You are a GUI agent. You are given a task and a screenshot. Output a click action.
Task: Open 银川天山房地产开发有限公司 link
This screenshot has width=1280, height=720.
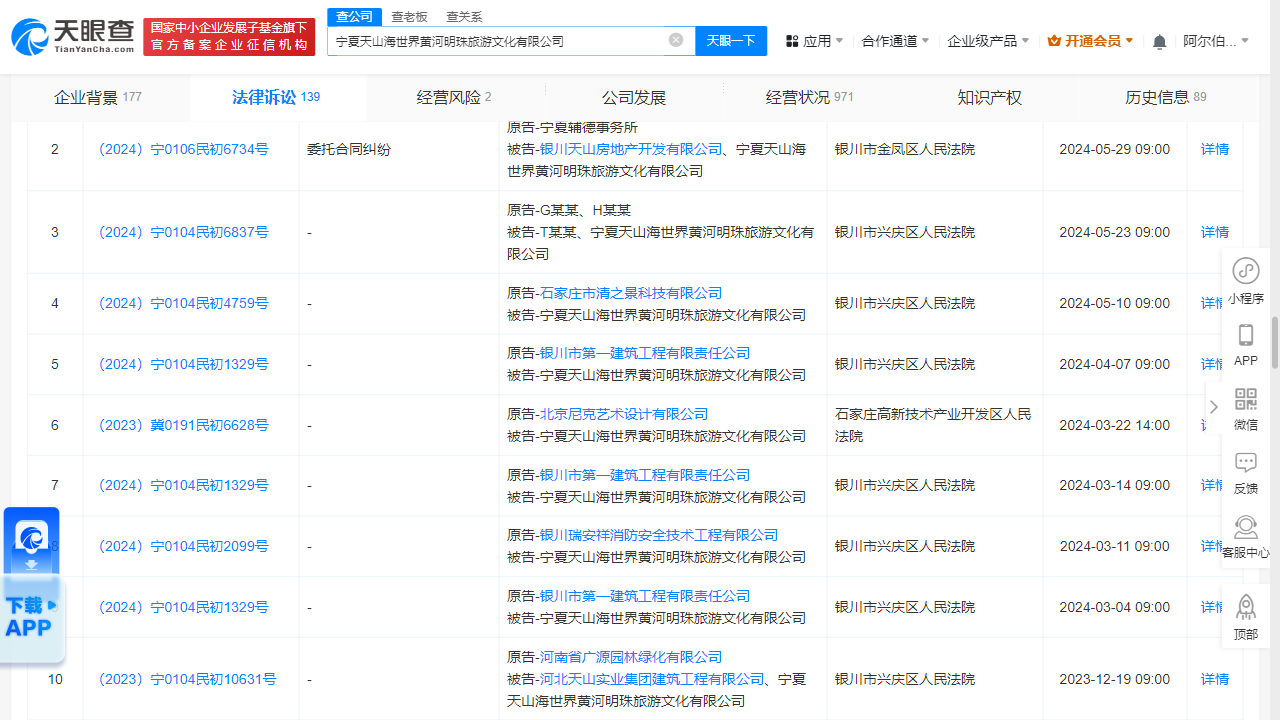click(631, 149)
